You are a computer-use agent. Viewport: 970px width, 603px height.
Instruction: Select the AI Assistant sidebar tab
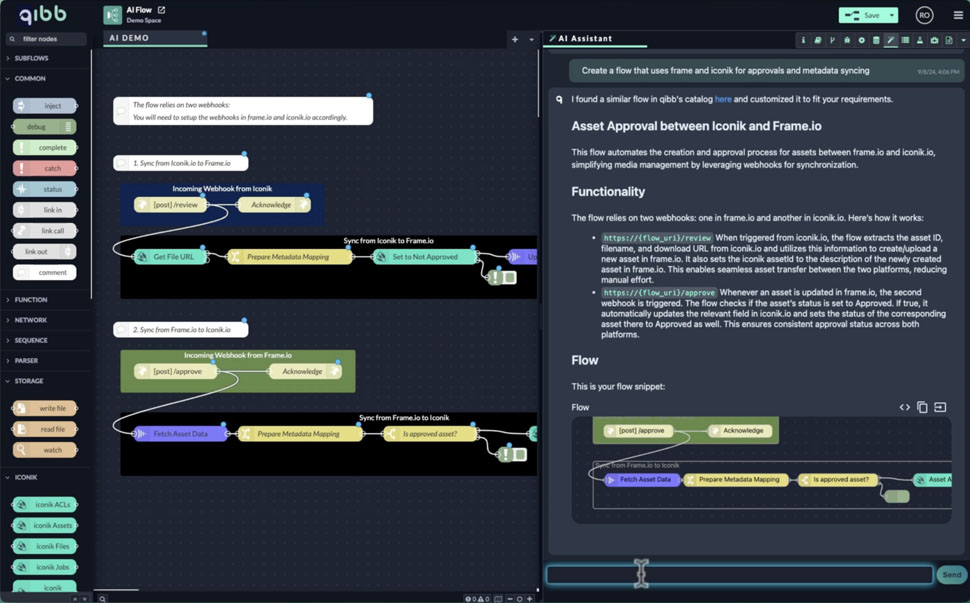[585, 39]
